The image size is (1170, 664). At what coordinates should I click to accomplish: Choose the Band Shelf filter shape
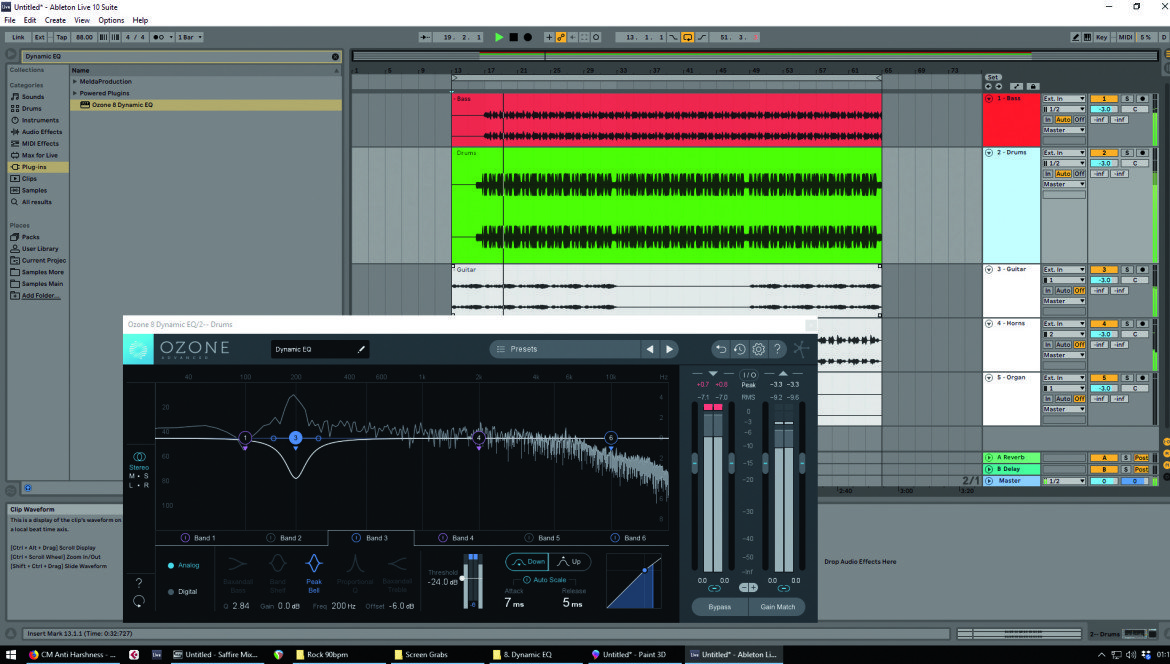point(278,573)
